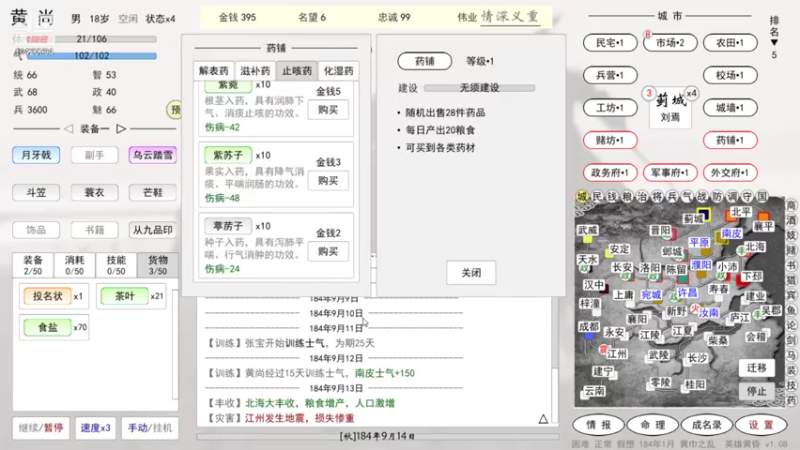Click the 迁移 migrate button
Screen dimensions: 800x450
(x=757, y=368)
